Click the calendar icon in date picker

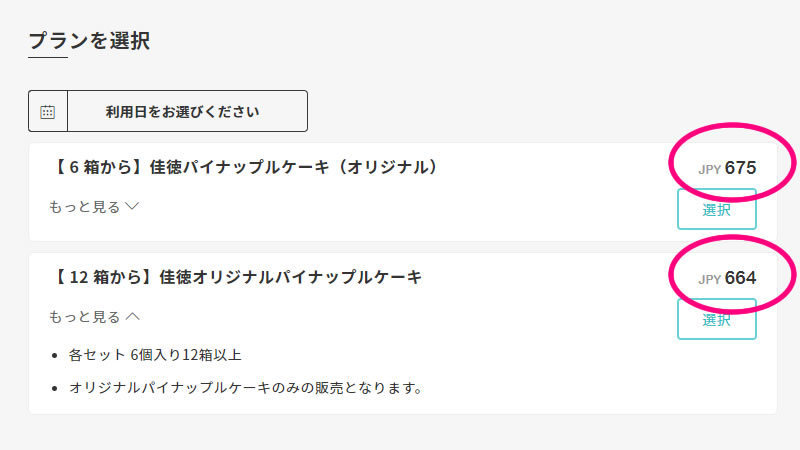pyautogui.click(x=47, y=112)
